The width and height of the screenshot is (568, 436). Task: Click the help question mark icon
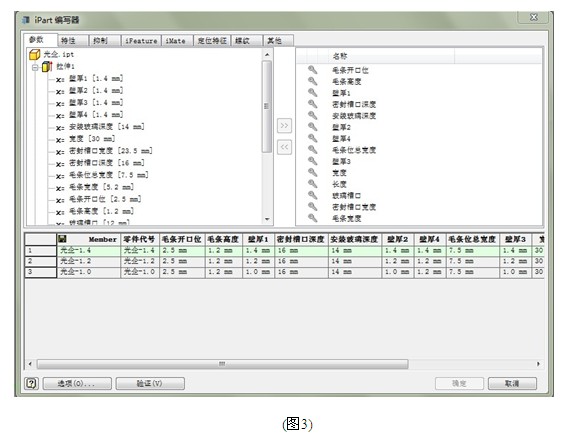pos(32,383)
